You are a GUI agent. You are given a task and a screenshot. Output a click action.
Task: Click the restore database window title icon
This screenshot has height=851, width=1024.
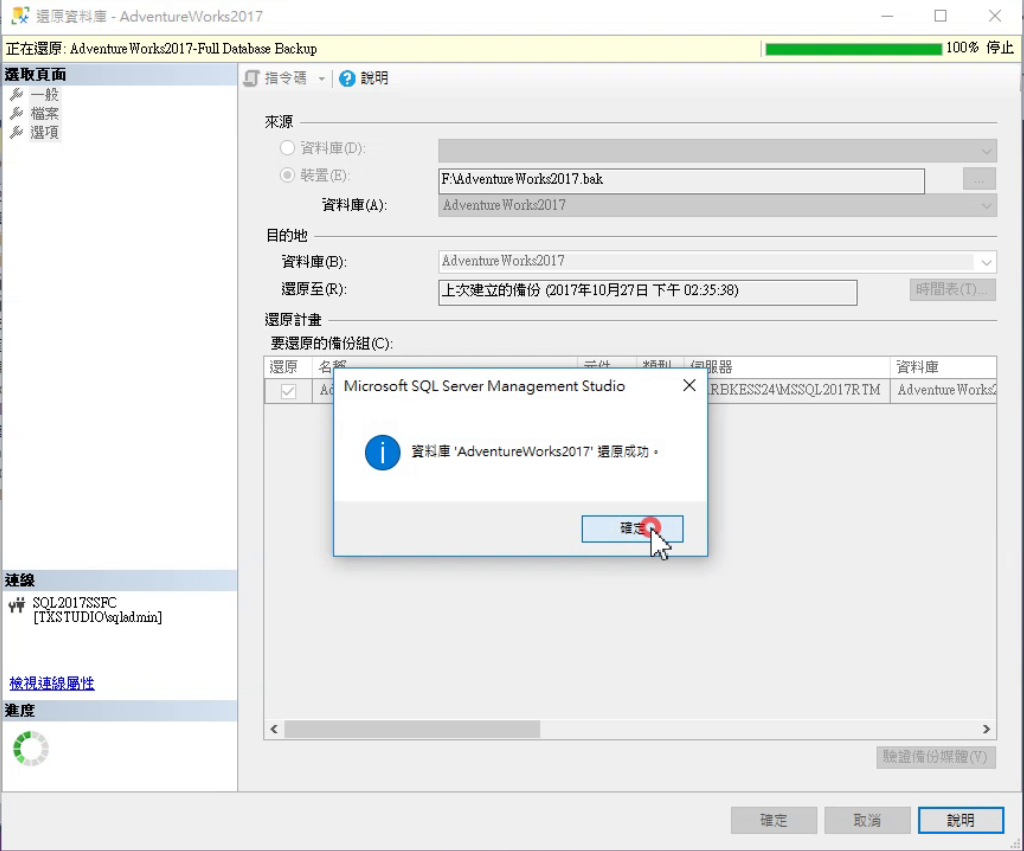[20, 15]
